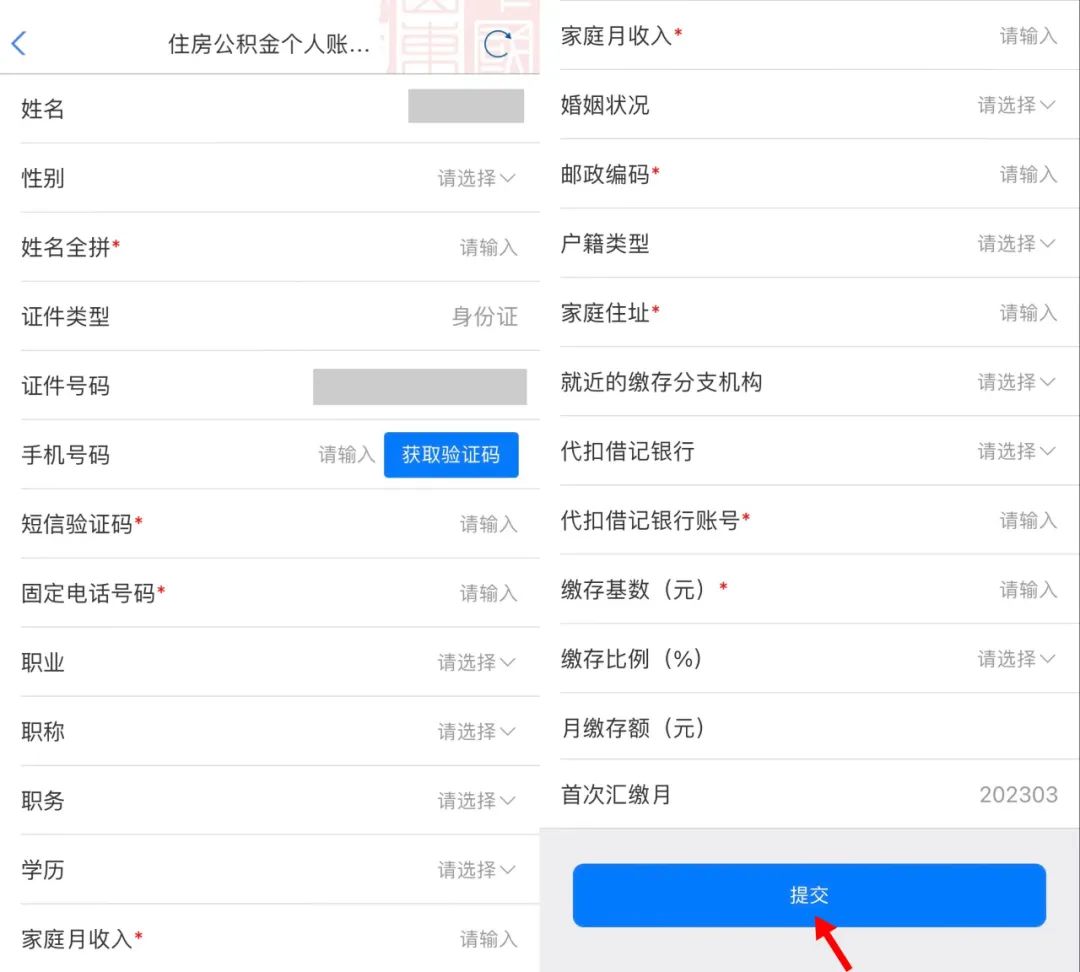The width and height of the screenshot is (1080, 972).
Task: Select 婚姻状况 dropdown
Action: pyautogui.click(x=1016, y=105)
